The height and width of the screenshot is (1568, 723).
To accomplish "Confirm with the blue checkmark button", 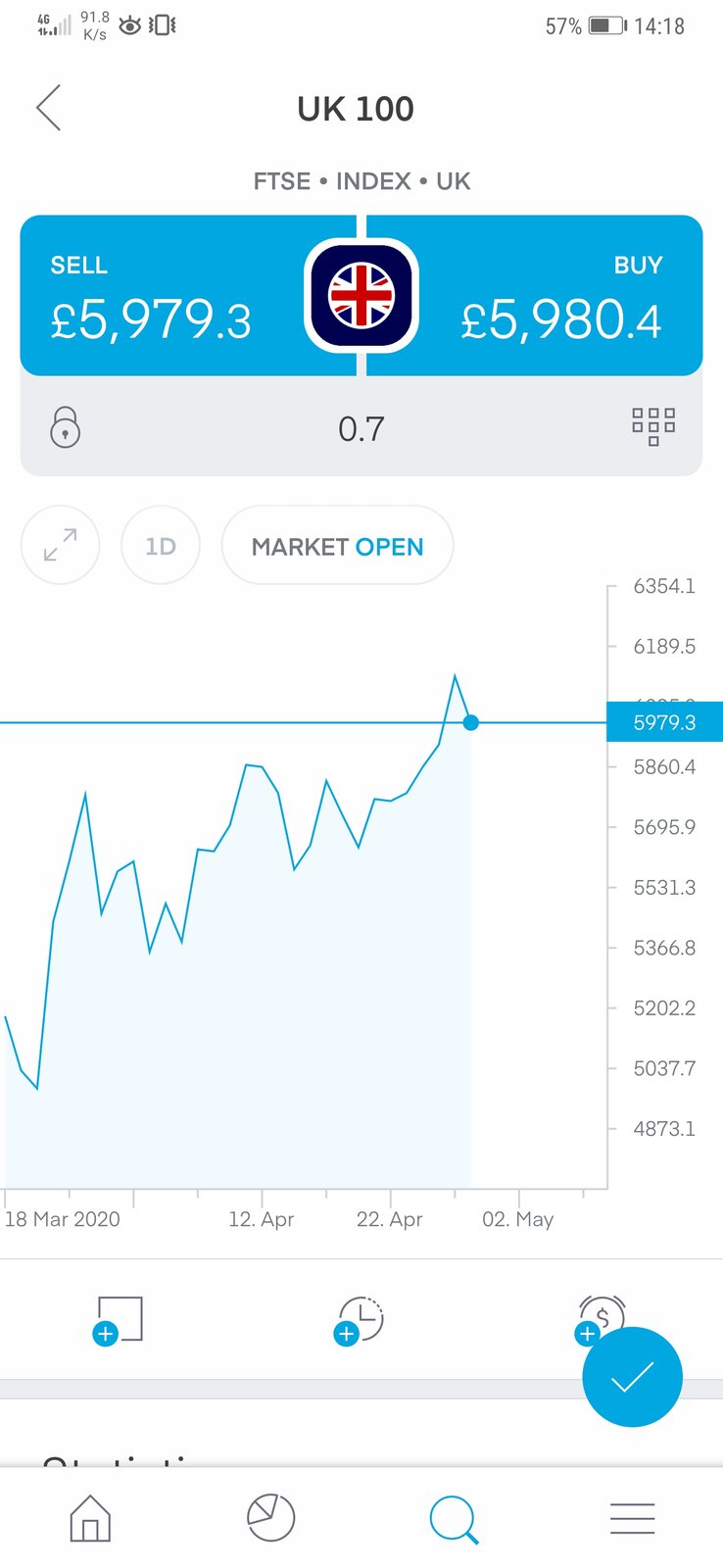I will click(x=632, y=1377).
